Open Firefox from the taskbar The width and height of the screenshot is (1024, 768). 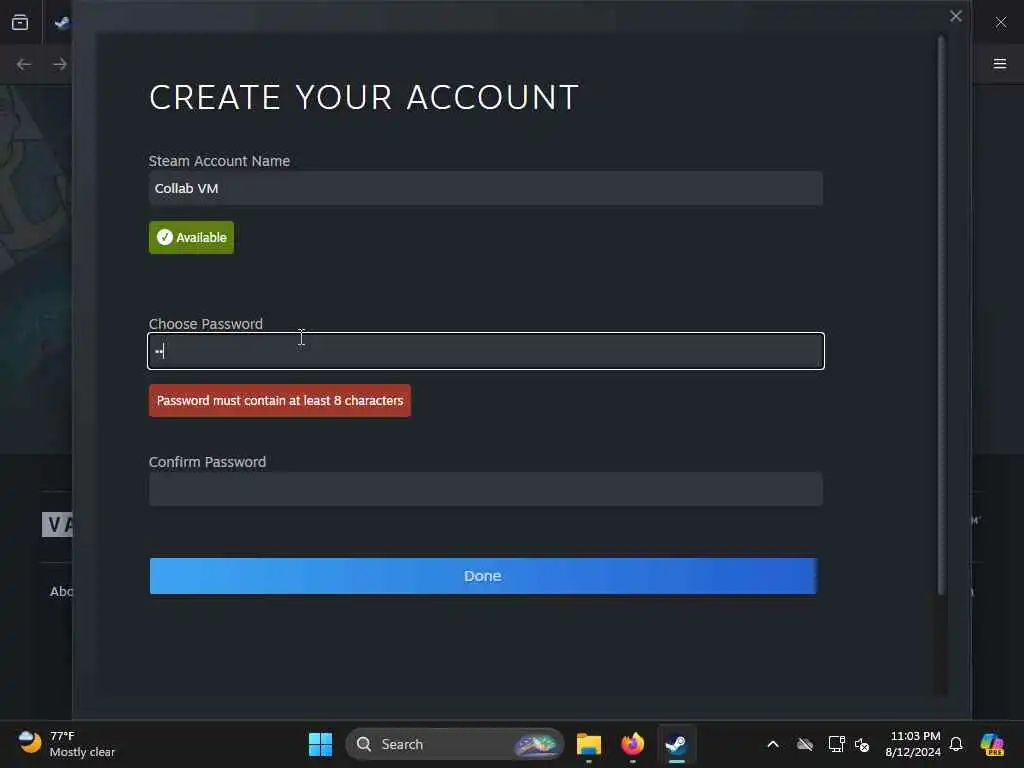pos(632,744)
